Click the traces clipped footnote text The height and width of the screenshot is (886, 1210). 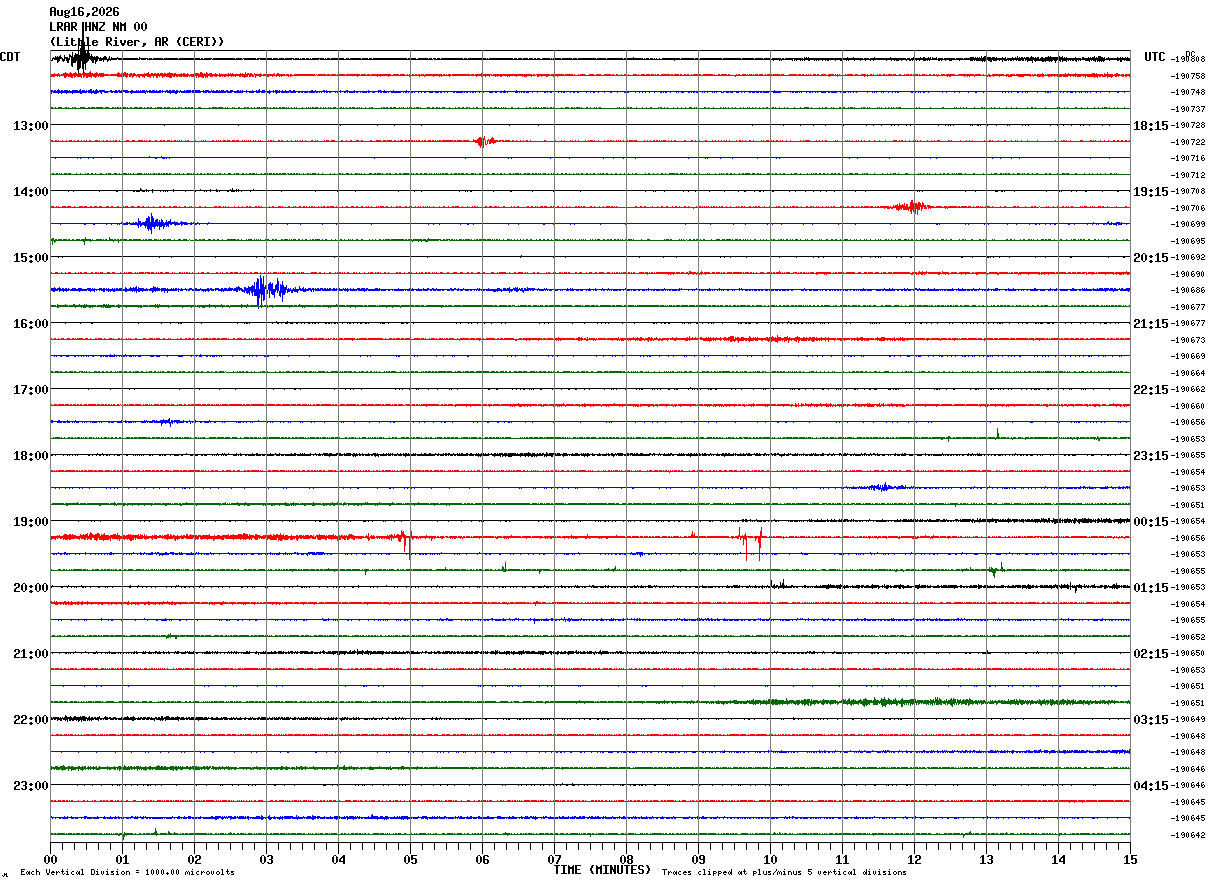pos(784,873)
